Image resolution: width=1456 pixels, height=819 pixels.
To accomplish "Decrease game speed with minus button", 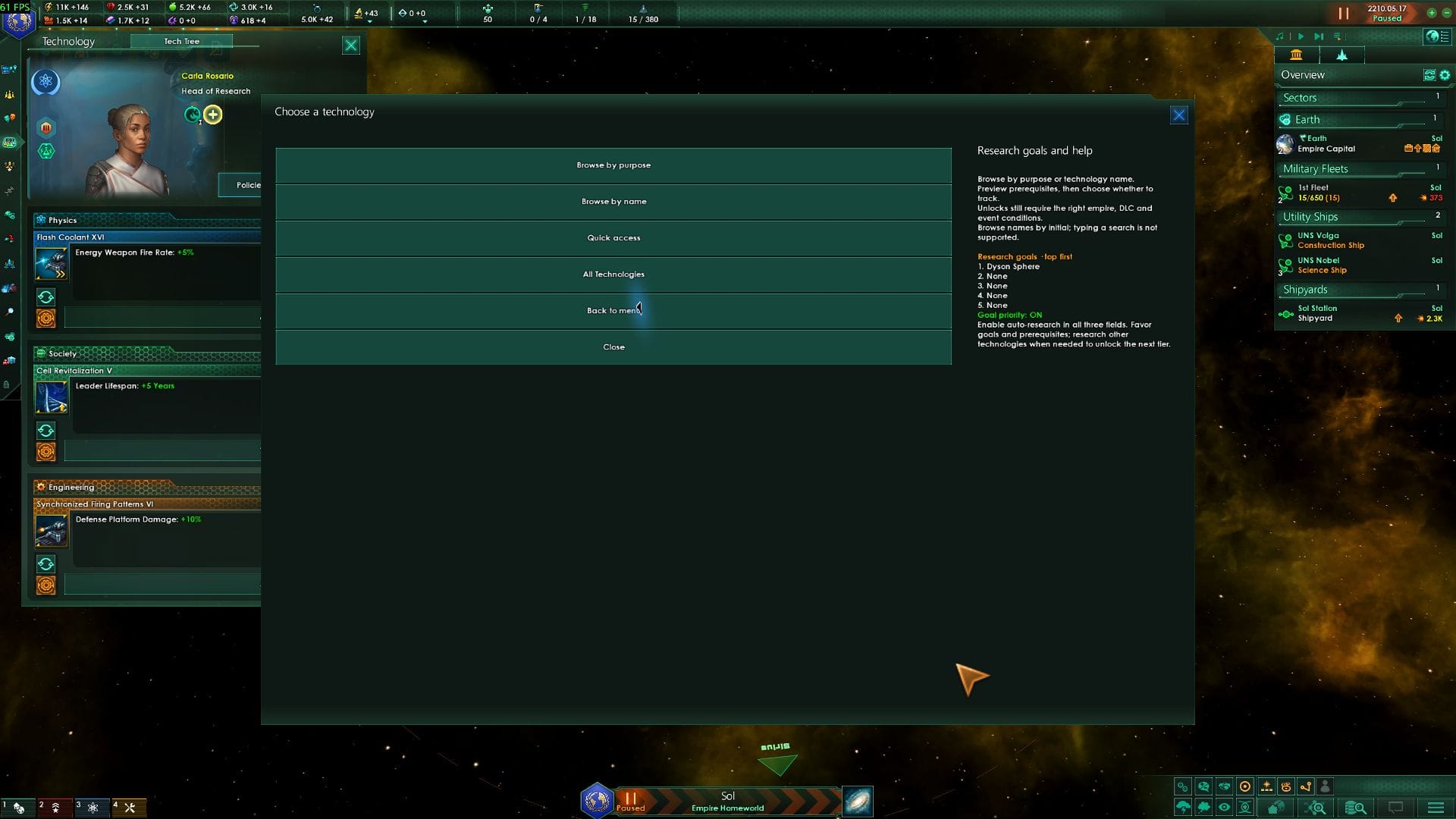I will tap(1446, 13).
